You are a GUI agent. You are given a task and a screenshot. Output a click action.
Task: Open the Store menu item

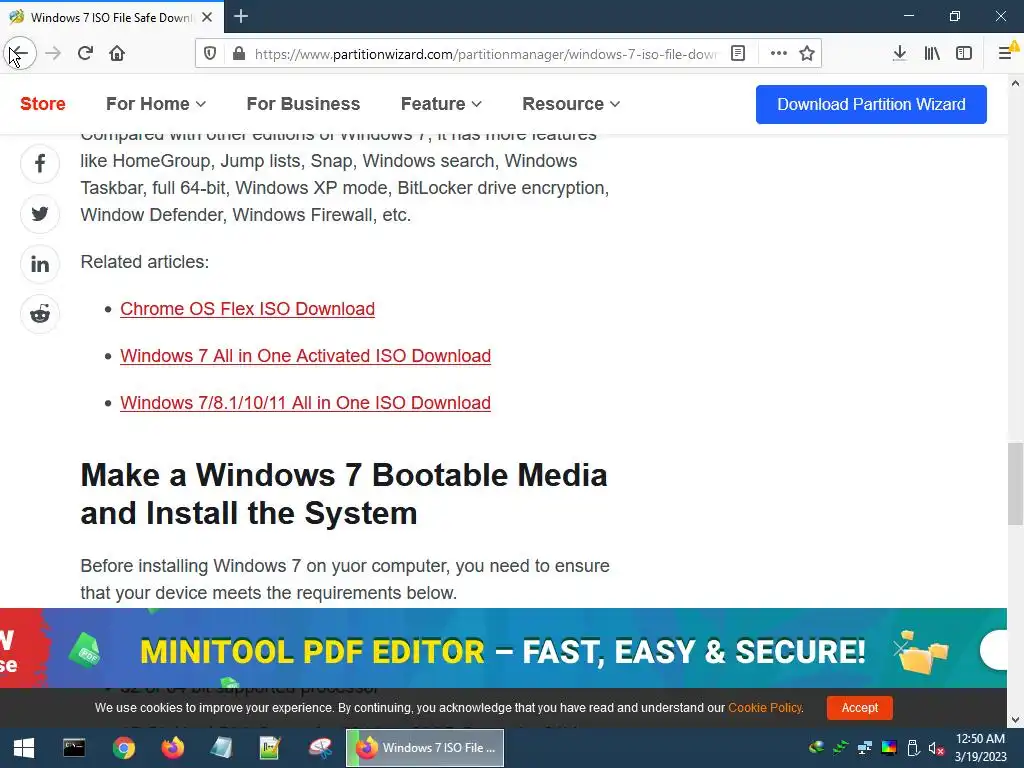click(42, 104)
